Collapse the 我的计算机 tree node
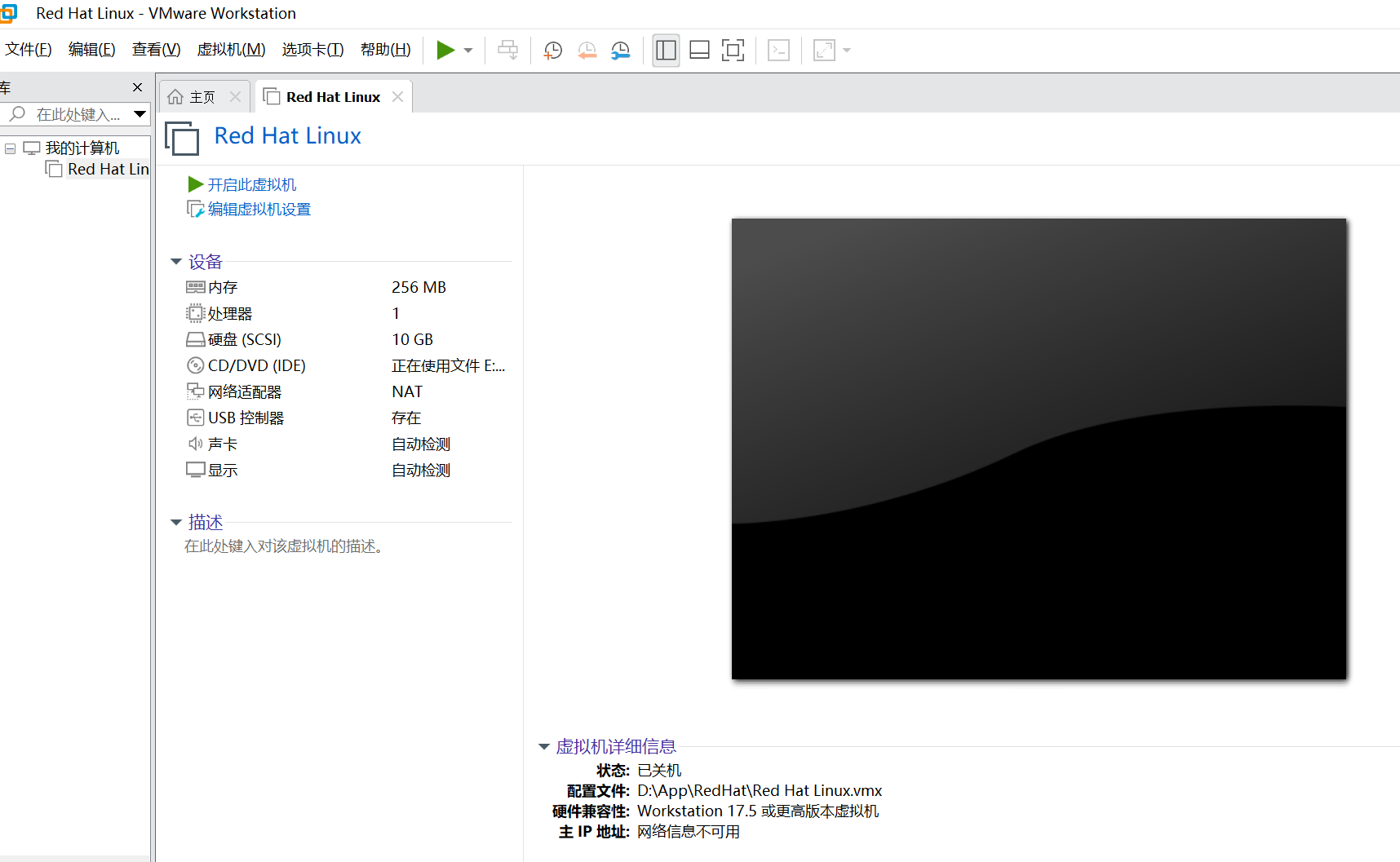 point(11,148)
